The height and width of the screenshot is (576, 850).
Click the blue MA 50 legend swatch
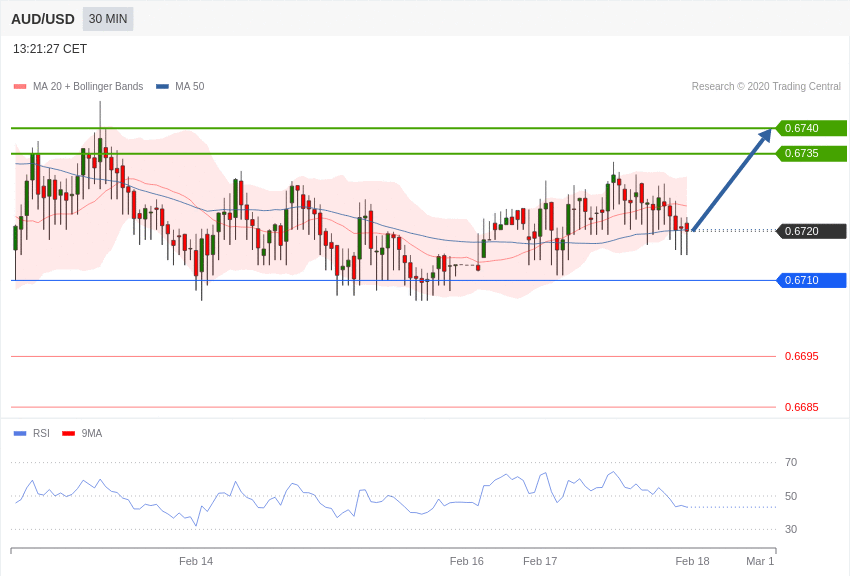(162, 86)
